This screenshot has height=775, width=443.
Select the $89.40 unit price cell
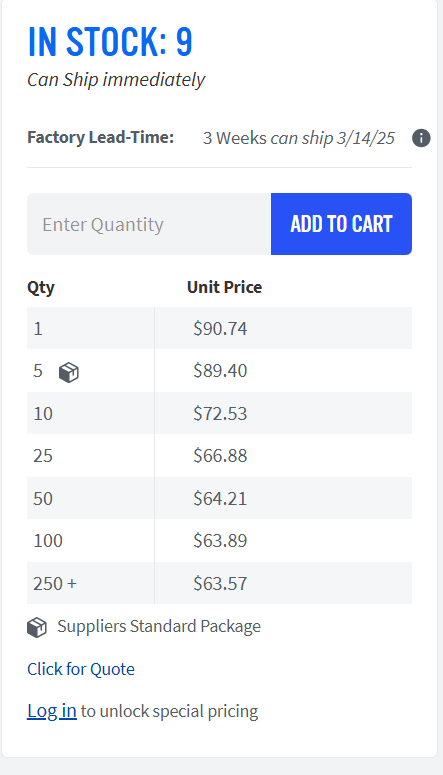click(x=220, y=370)
